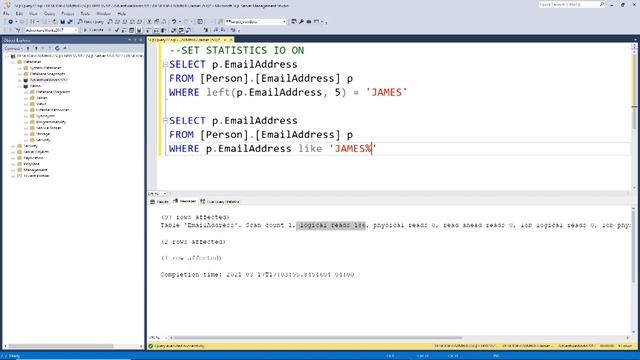The width and height of the screenshot is (640, 360).
Task: Click the highlighted 'logical reads' message text
Action: [331, 225]
